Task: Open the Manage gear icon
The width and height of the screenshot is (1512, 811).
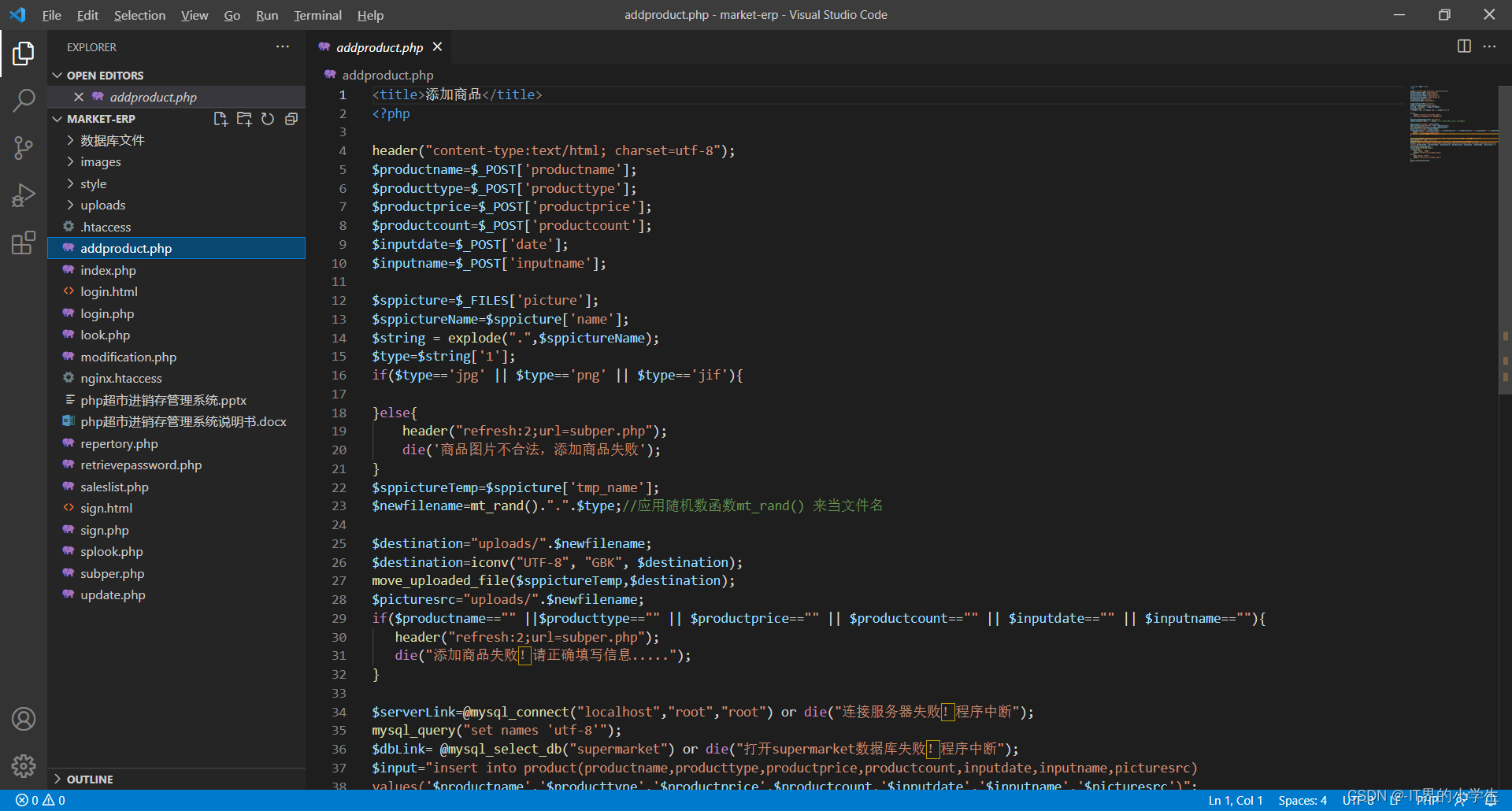Action: click(24, 765)
